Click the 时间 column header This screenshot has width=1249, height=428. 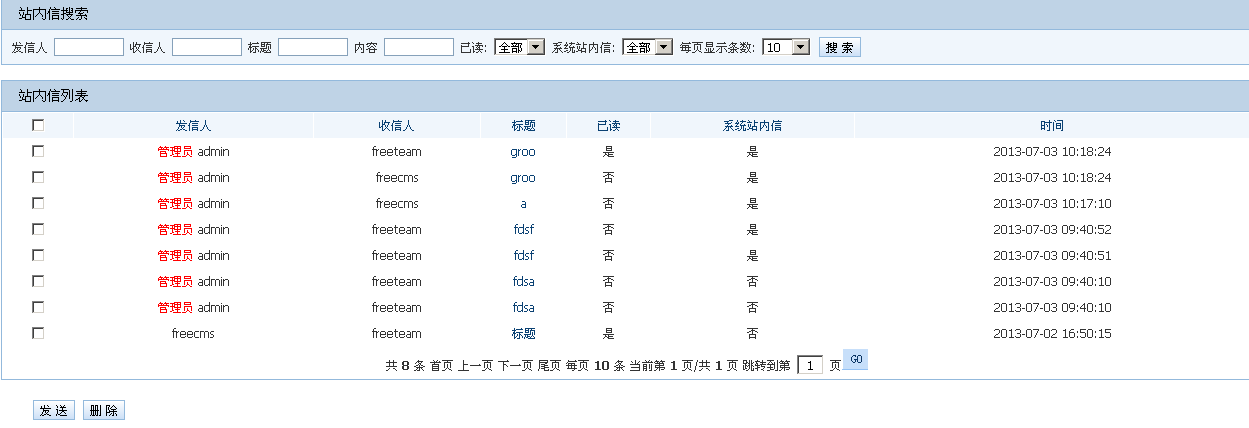pos(1052,126)
